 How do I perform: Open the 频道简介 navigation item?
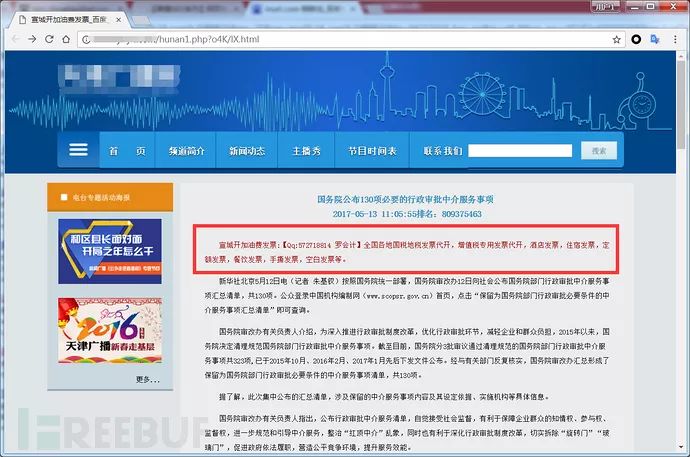click(187, 151)
